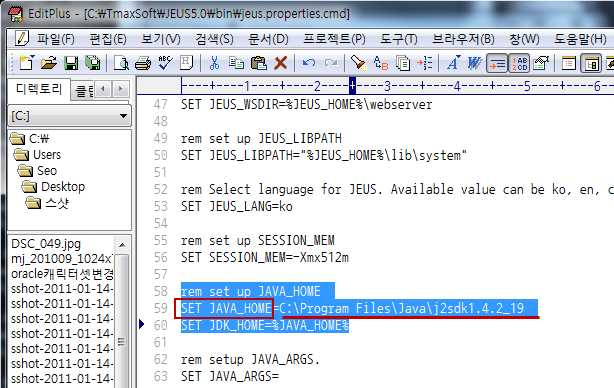
Task: Click the line 60 marker in margin
Action: coord(142,324)
